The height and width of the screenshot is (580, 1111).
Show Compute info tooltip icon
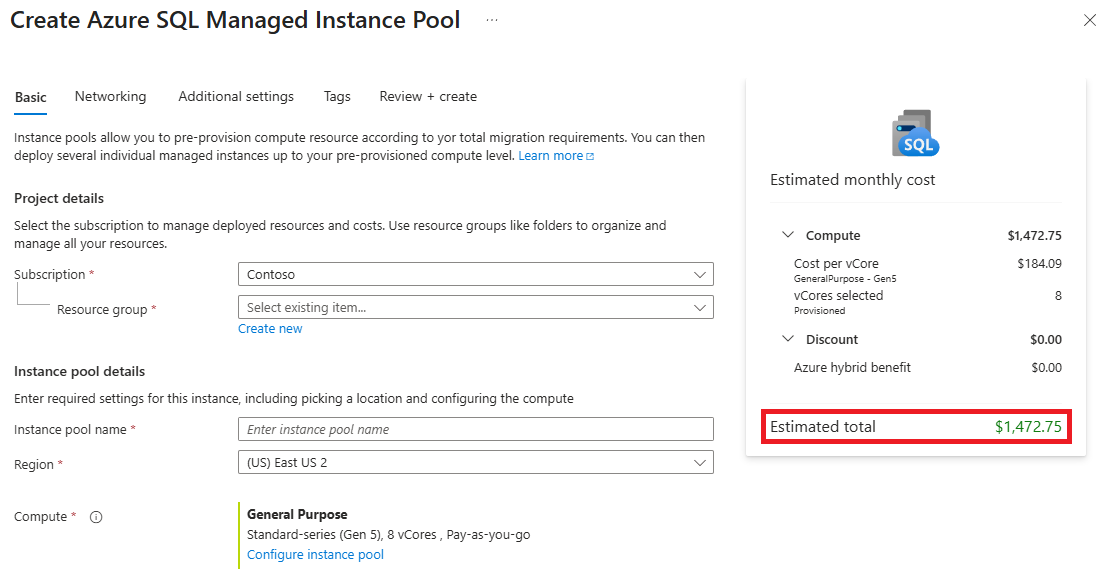click(96, 517)
